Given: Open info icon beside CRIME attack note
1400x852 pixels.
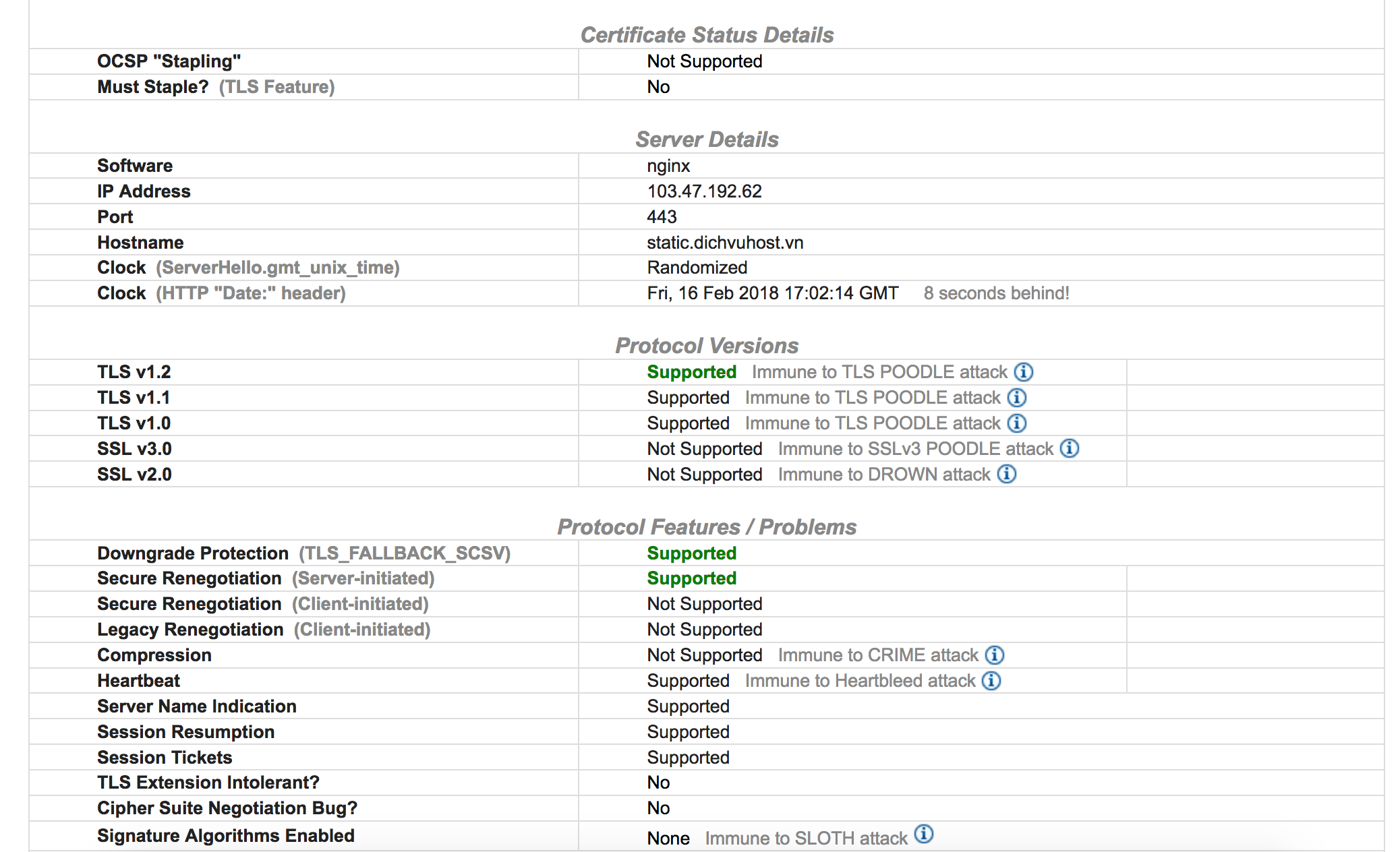Looking at the screenshot, I should point(993,655).
